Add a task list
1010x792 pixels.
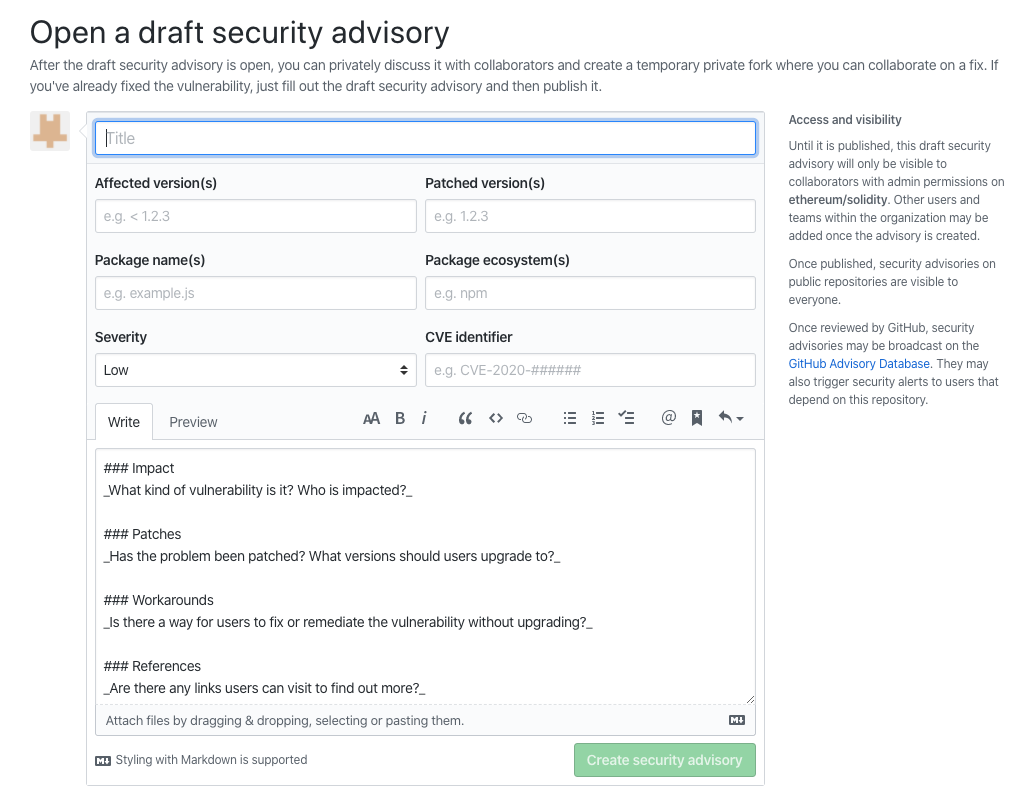(626, 418)
